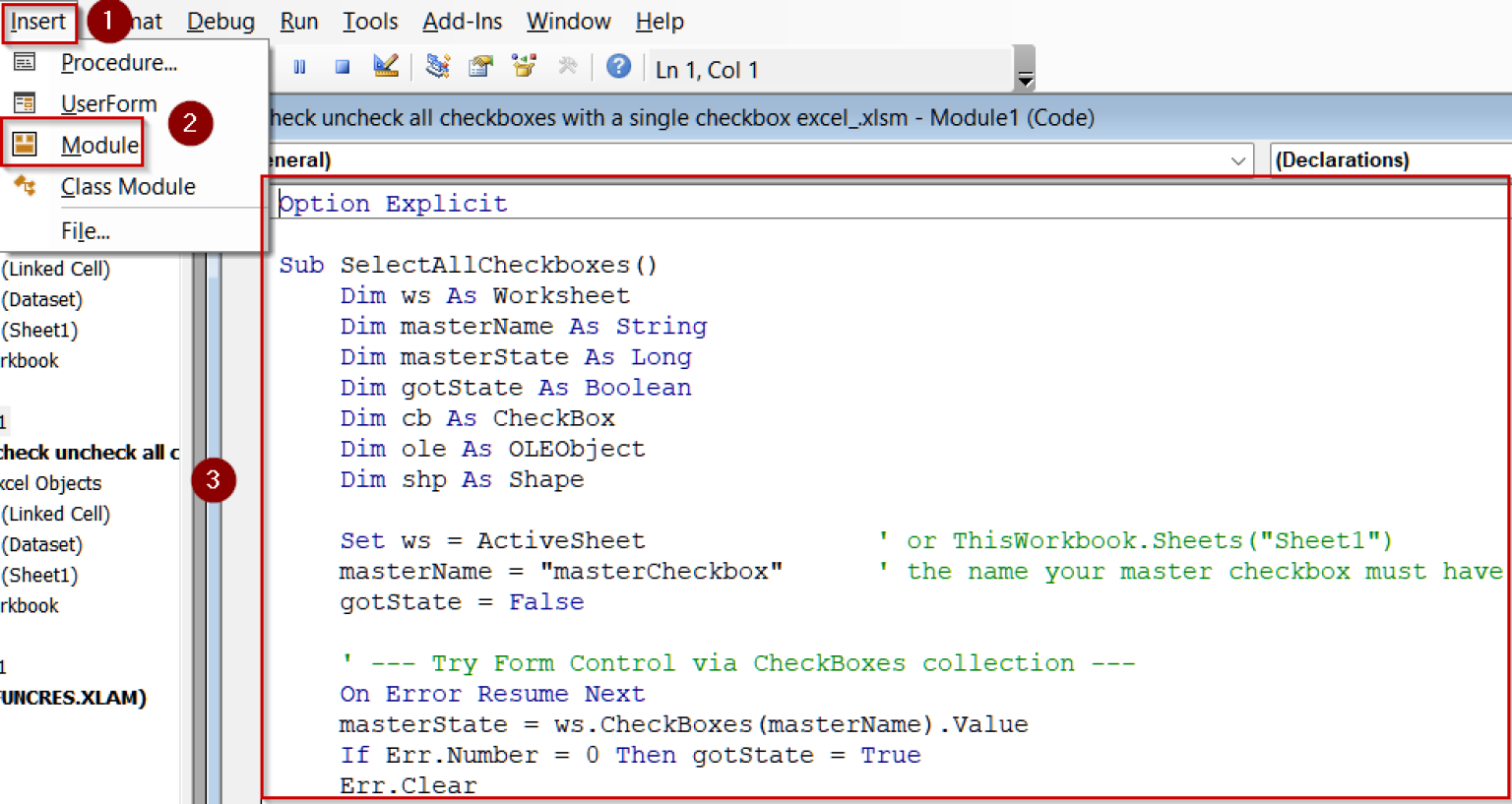Expand the toolbar options overflow arrow
The height and width of the screenshot is (804, 1512).
click(1025, 79)
